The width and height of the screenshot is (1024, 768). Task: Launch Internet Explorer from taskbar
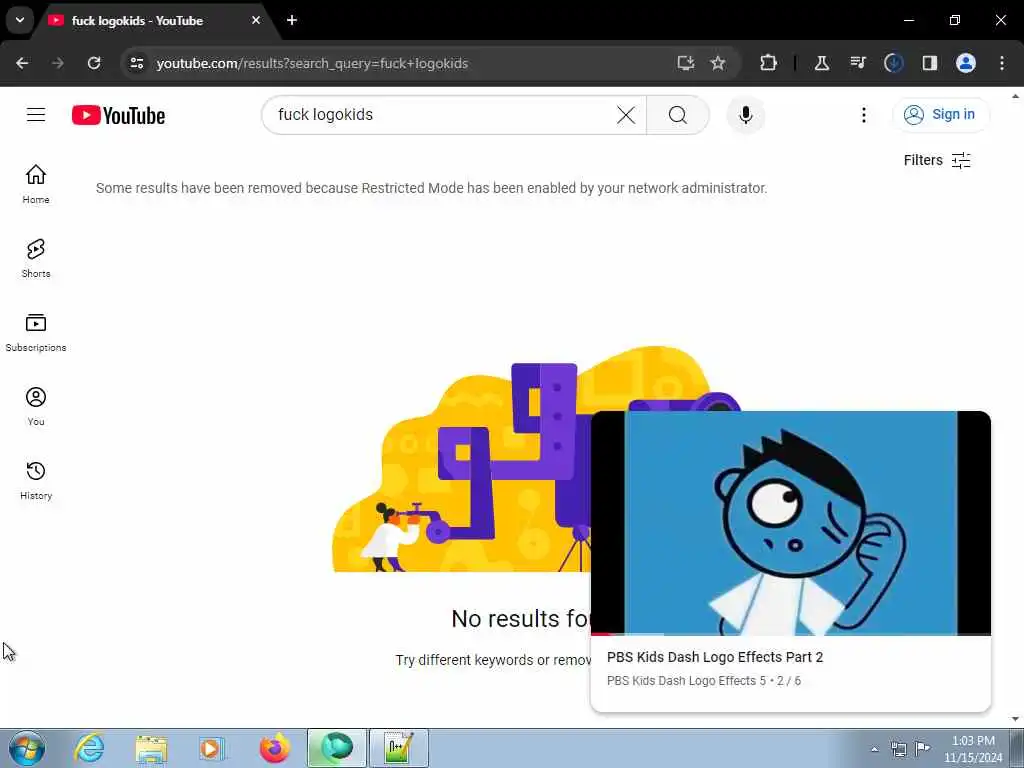tap(89, 748)
